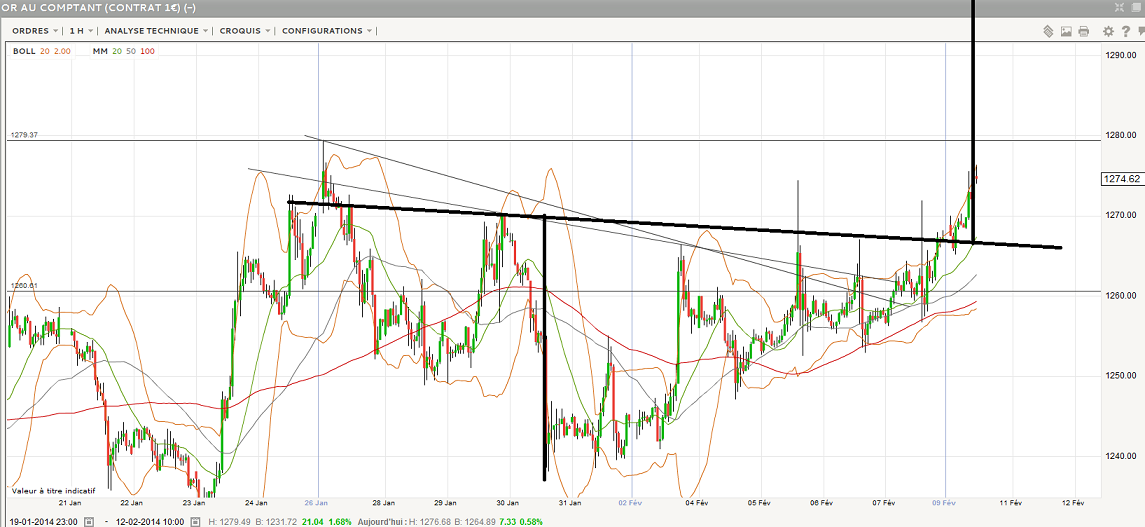Open the CONFIGURATIONS menu
Image resolution: width=1145 pixels, height=527 pixels.
pyautogui.click(x=326, y=31)
